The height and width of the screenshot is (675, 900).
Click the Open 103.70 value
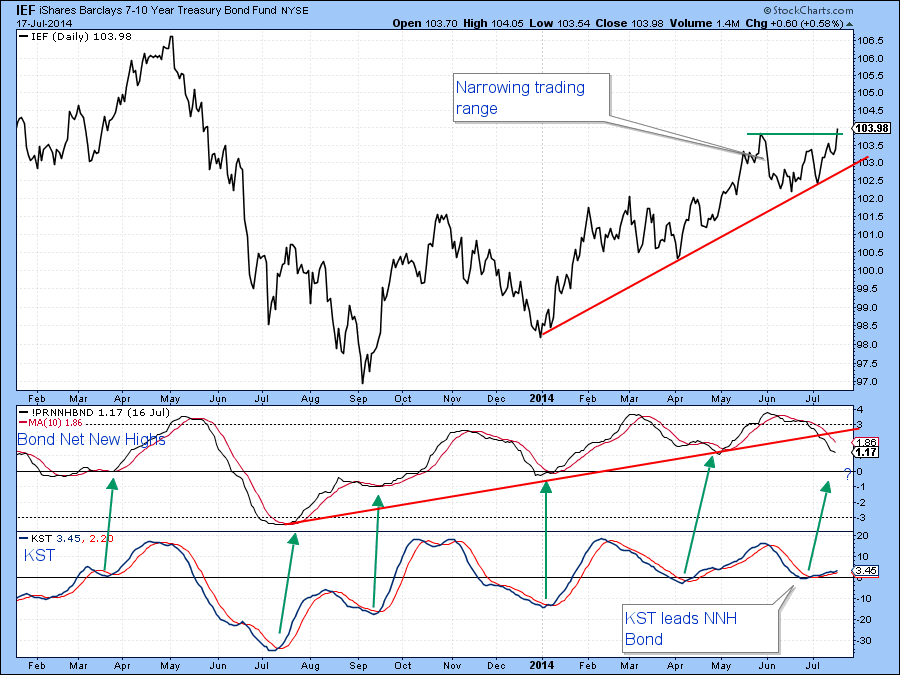click(425, 24)
